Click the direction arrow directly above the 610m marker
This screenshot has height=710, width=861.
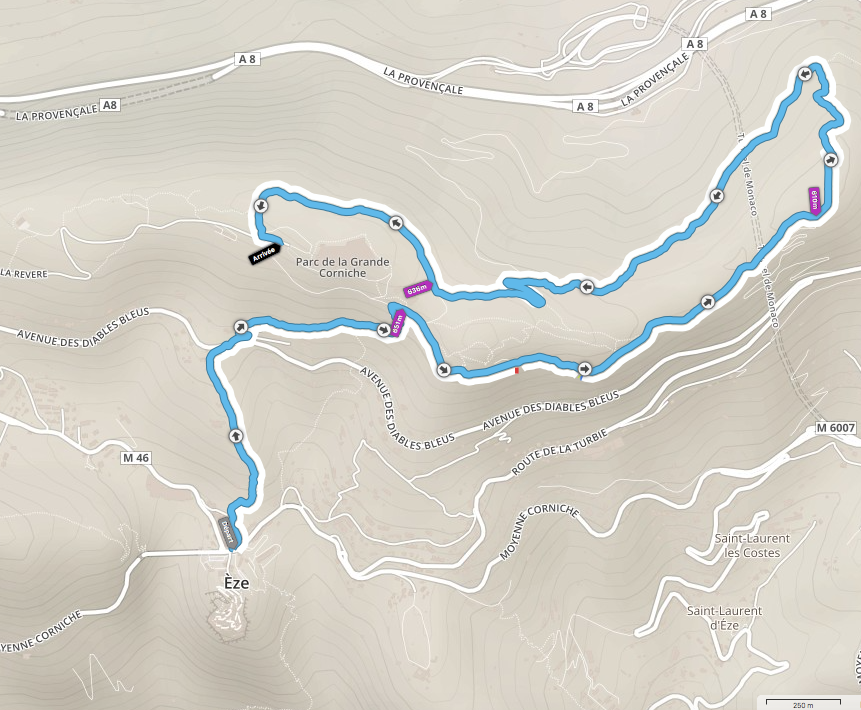click(830, 159)
